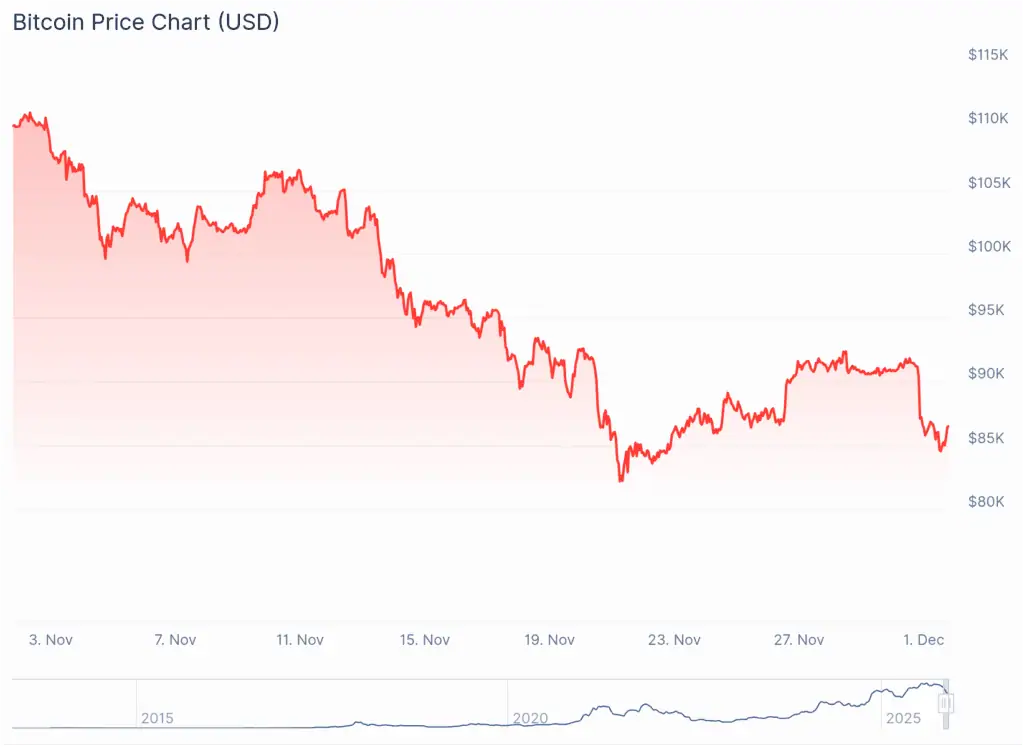This screenshot has width=1024, height=747.
Task: Click the 27. Nov date label
Action: (x=798, y=640)
